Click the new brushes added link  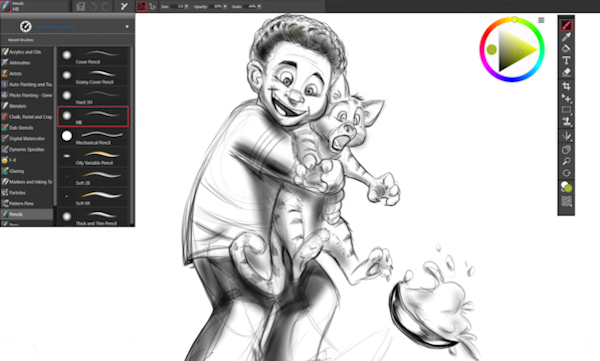point(56,27)
